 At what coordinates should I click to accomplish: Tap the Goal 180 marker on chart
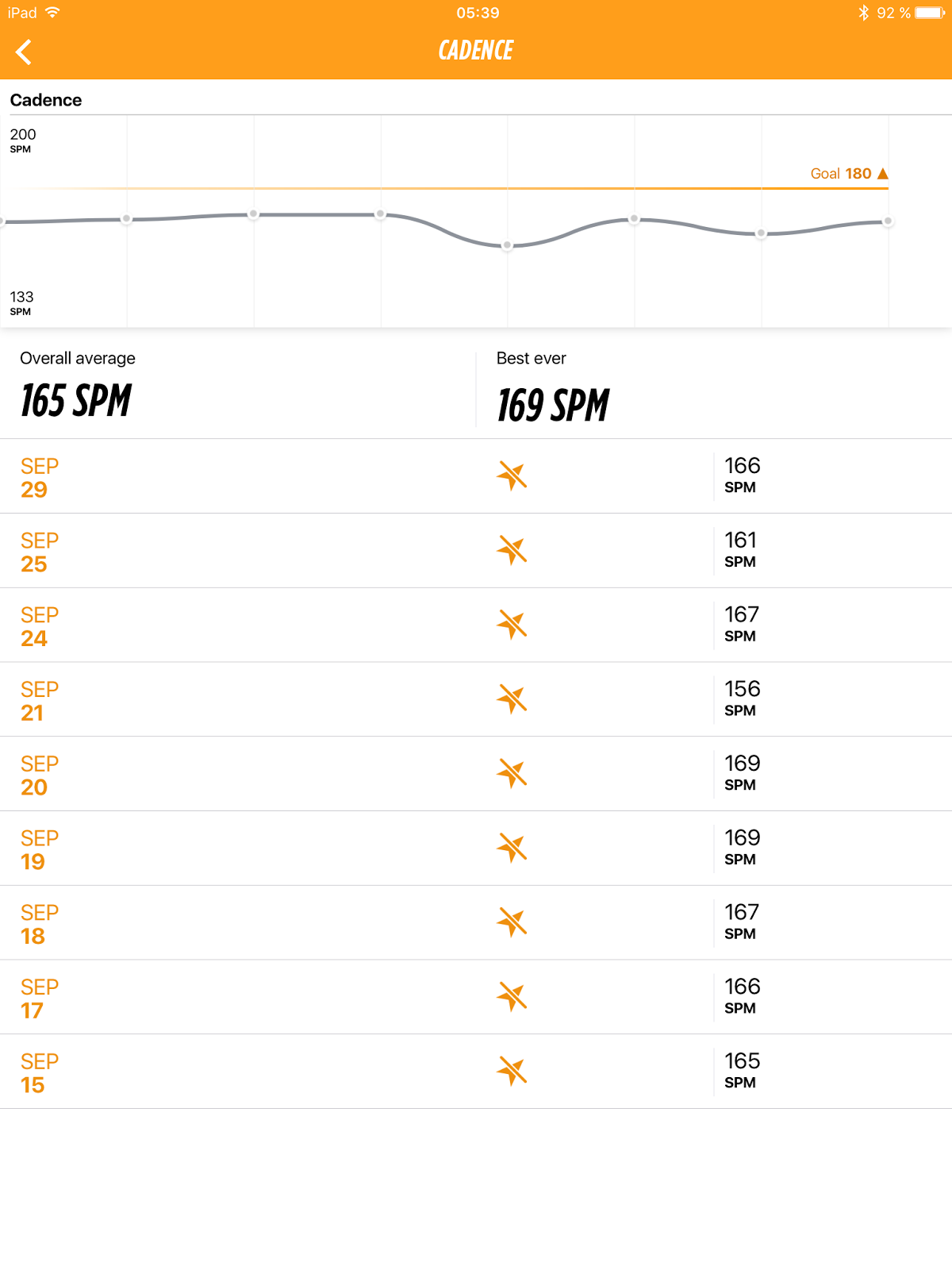coord(849,173)
